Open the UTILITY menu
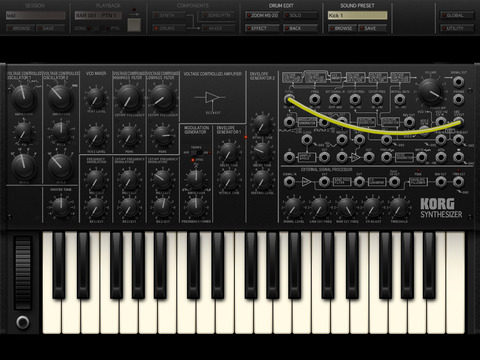 point(457,28)
